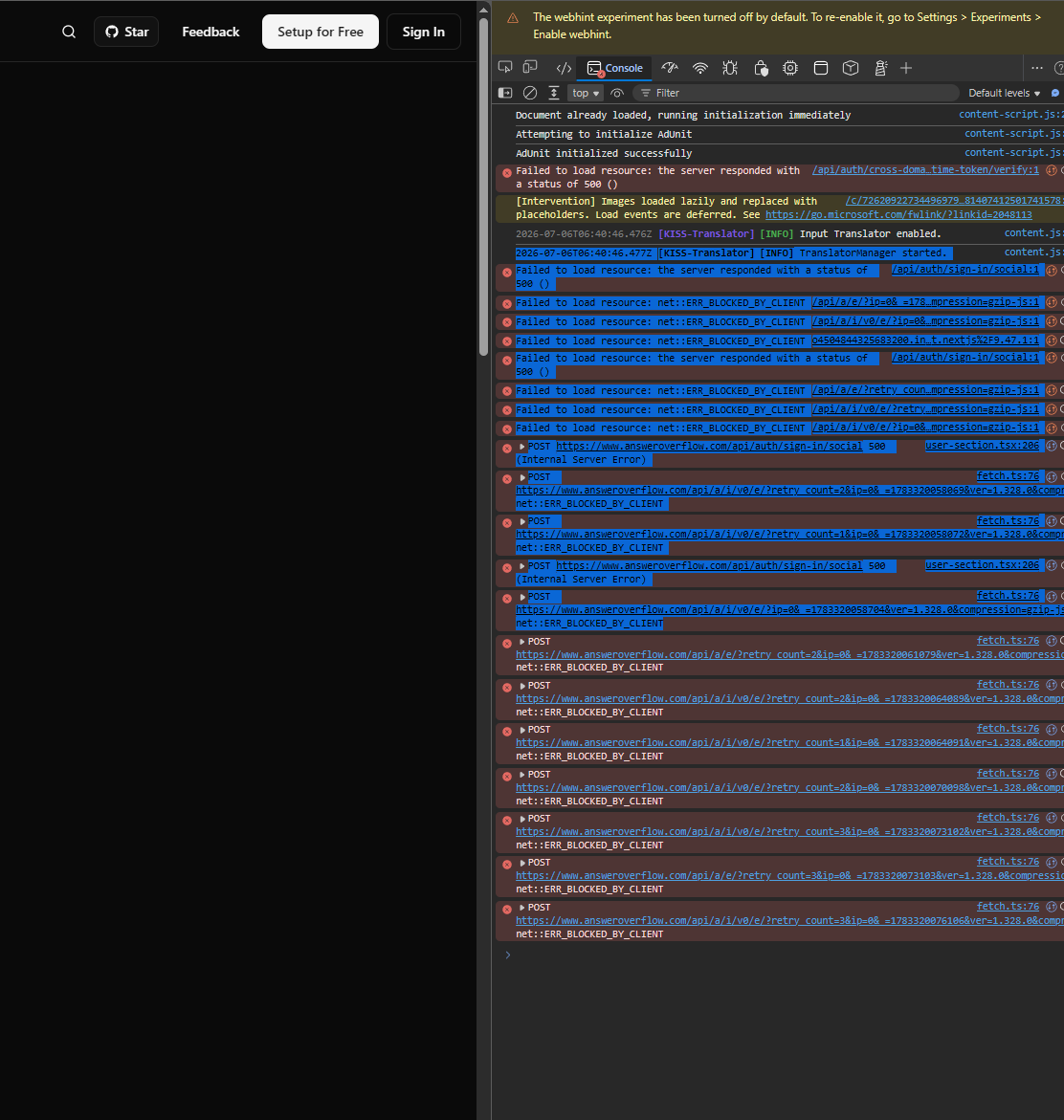Open the Sources bug panel icon
The width and height of the screenshot is (1064, 1120).
click(729, 68)
